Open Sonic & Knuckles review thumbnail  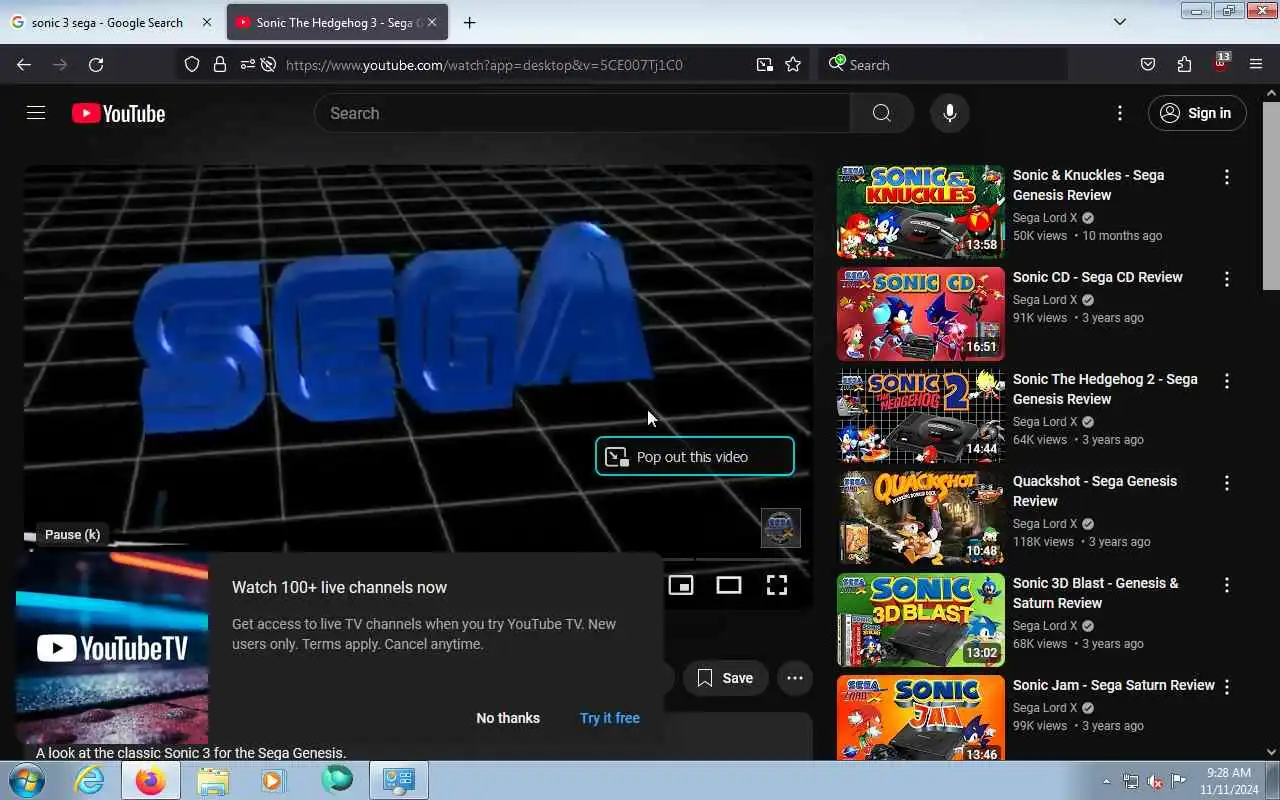[x=921, y=212]
